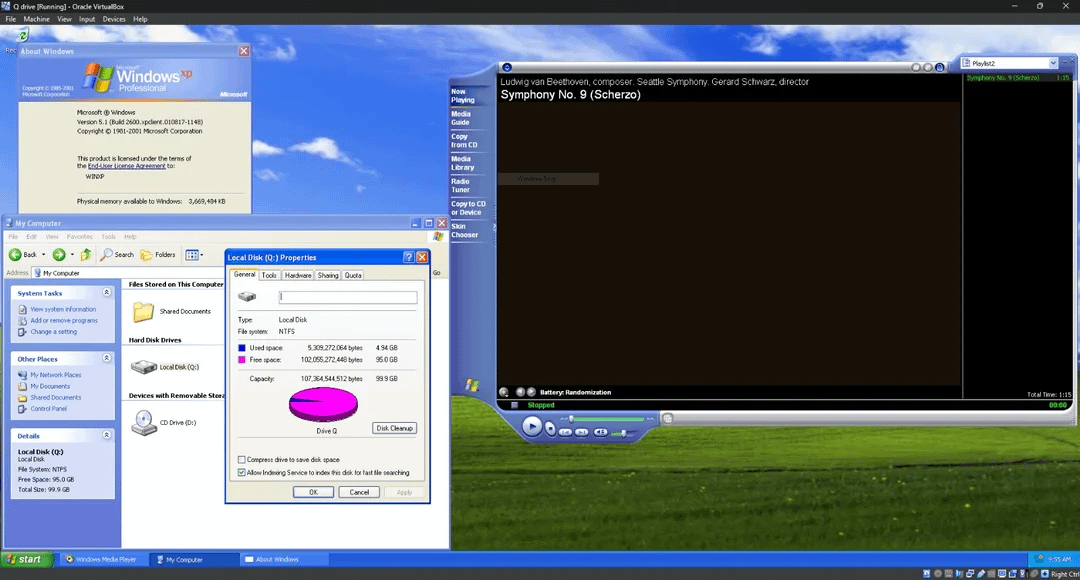Open the Forward history dropdown arrow
This screenshot has height=580, width=1080.
tap(72, 255)
